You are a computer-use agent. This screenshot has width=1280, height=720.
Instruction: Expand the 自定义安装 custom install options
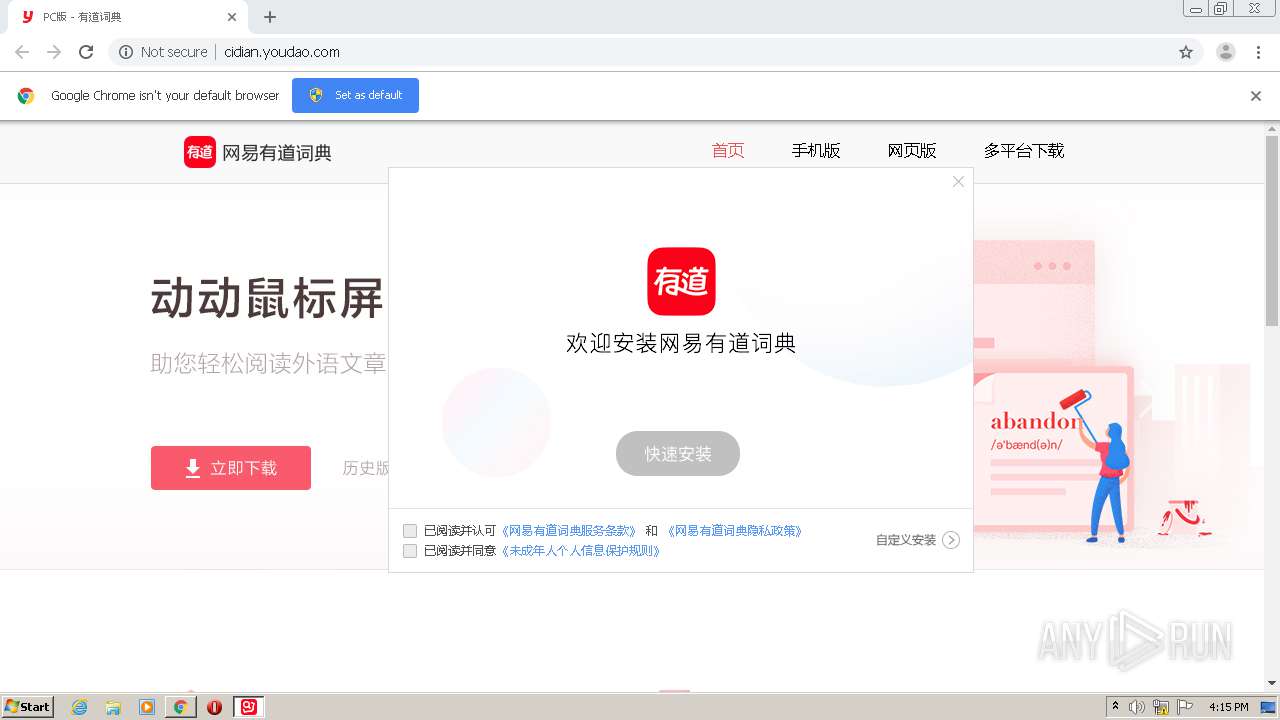[917, 540]
